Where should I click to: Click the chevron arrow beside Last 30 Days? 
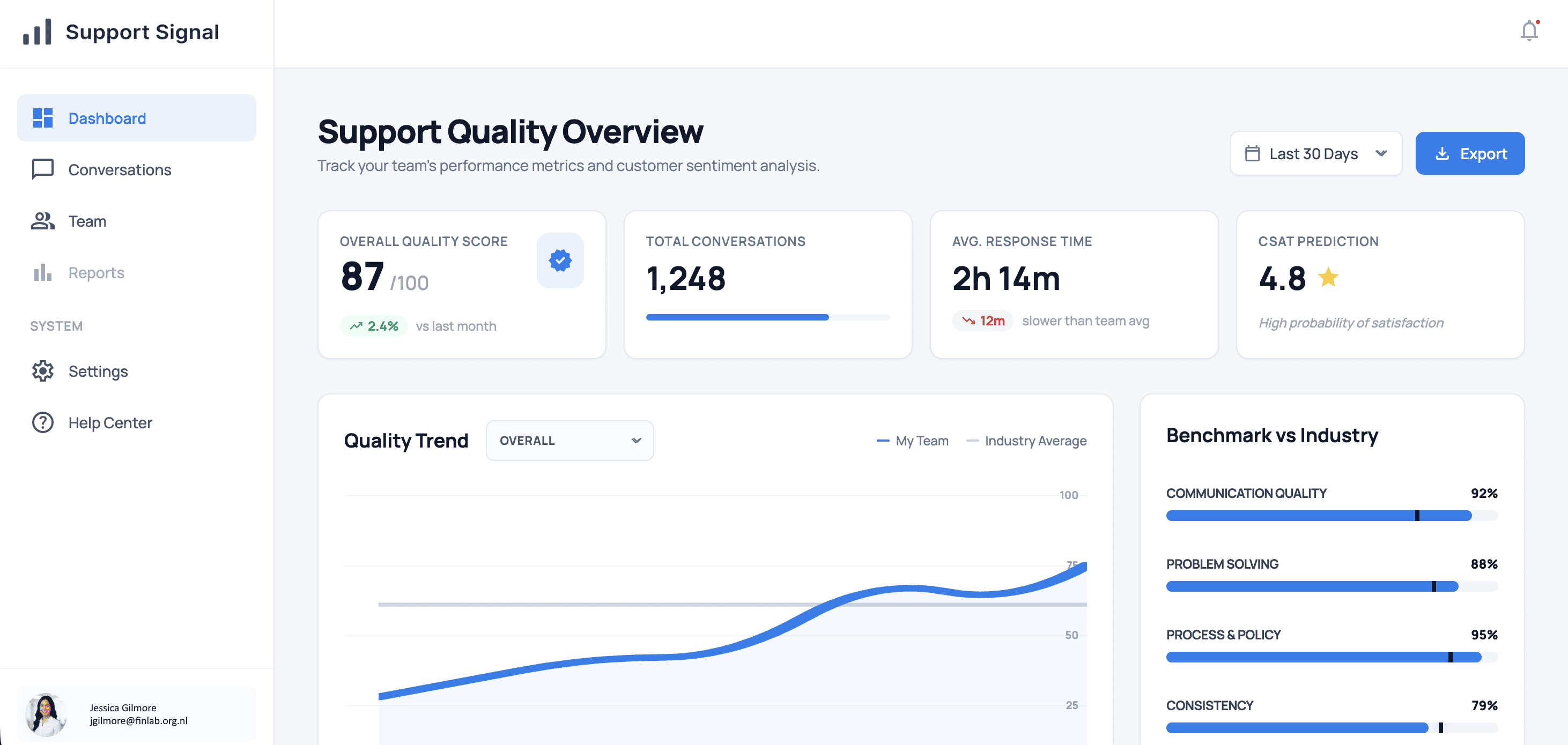[x=1381, y=153]
